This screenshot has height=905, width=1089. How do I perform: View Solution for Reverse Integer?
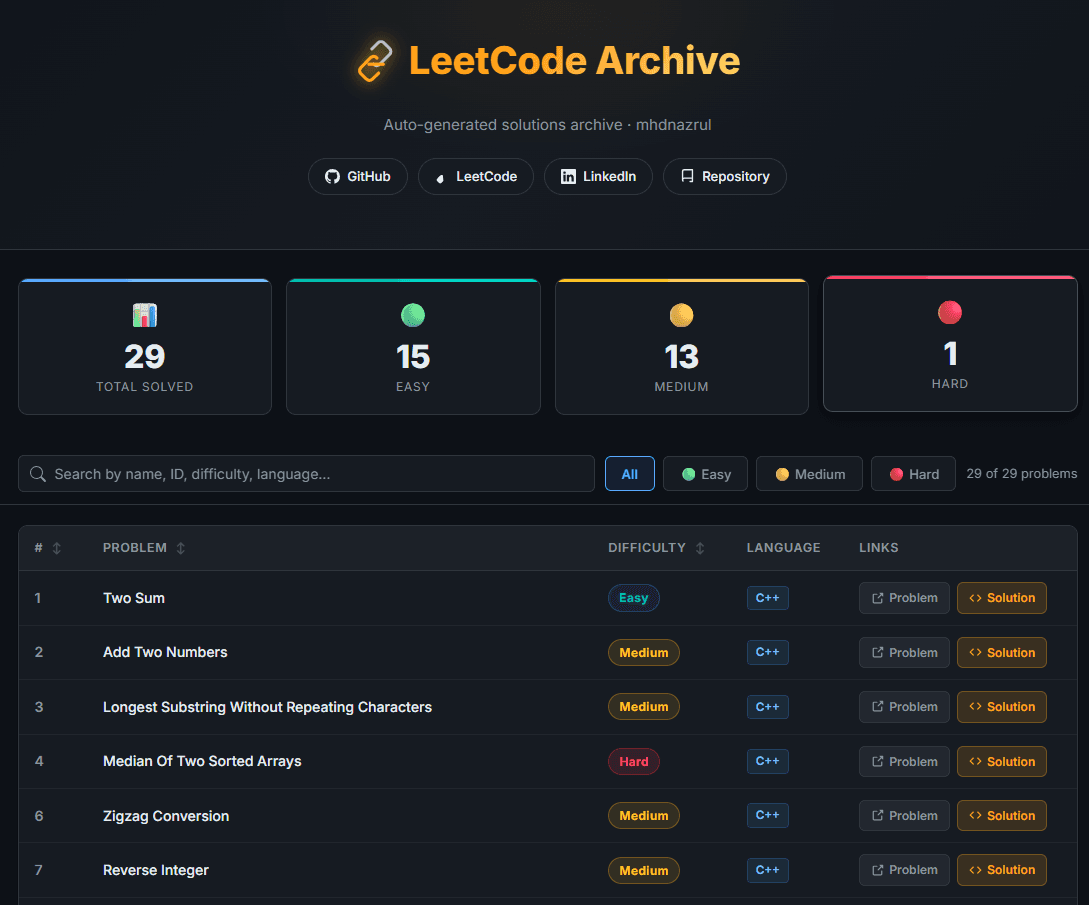click(1001, 870)
